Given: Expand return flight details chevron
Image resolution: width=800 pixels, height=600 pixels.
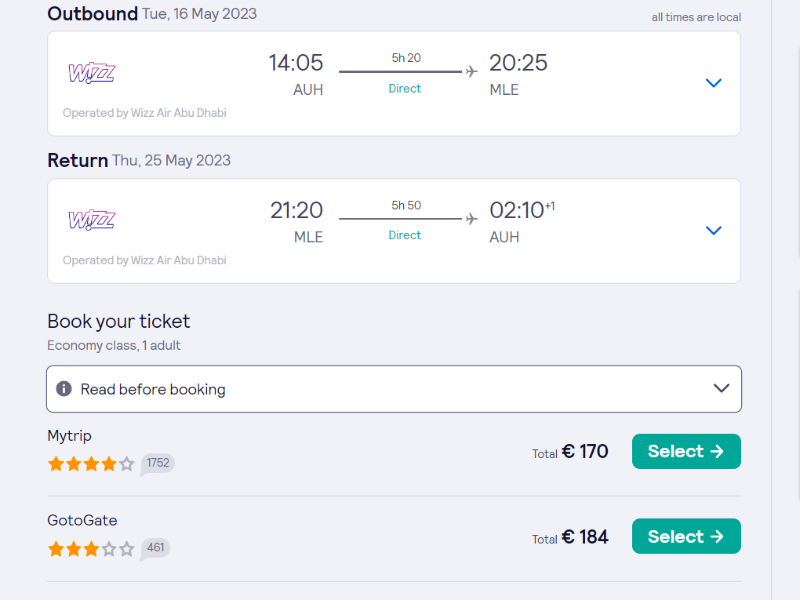Looking at the screenshot, I should coord(713,230).
